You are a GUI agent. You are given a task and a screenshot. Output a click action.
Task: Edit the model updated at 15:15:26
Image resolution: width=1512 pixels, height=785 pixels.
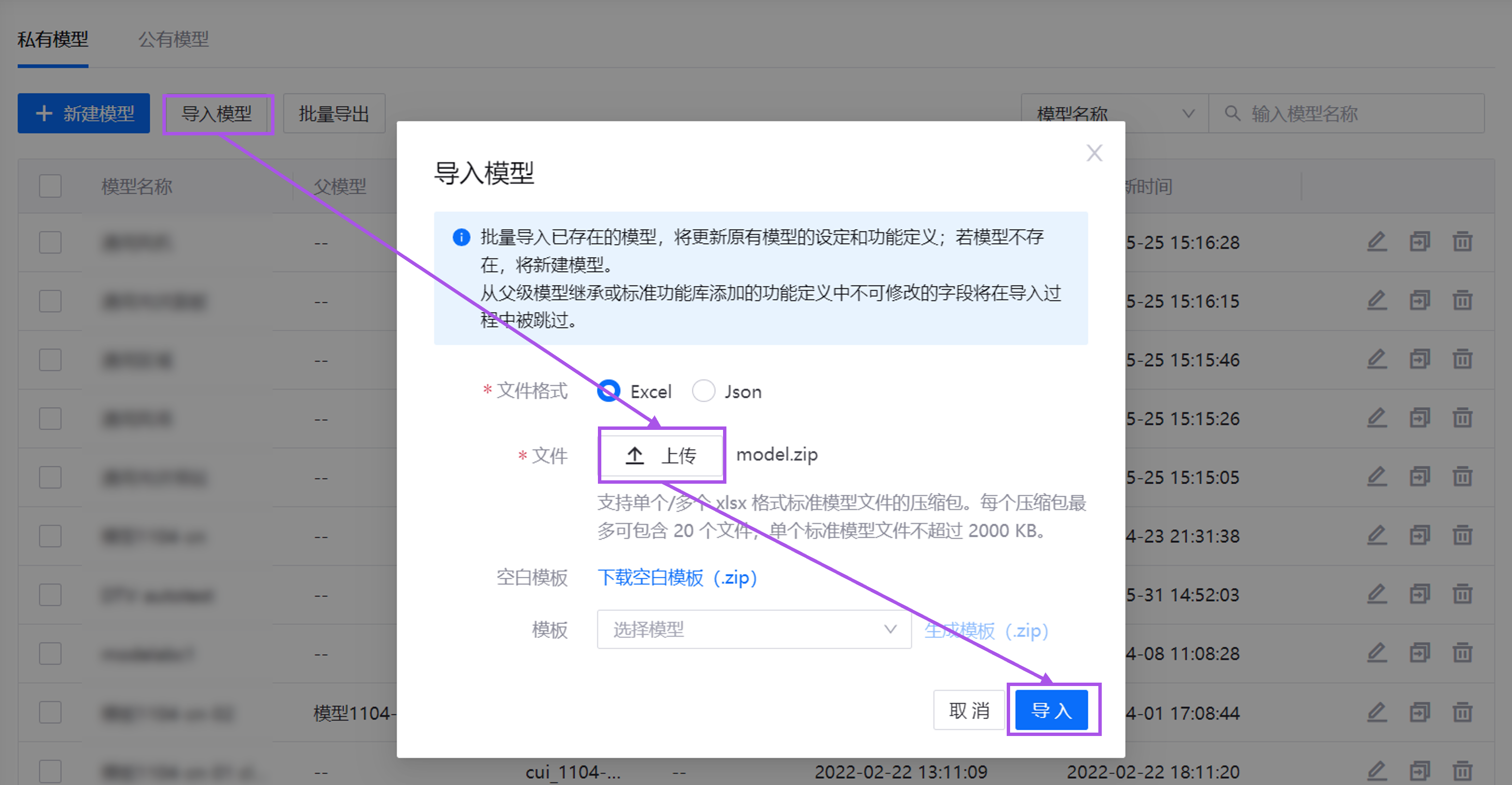point(1377,418)
